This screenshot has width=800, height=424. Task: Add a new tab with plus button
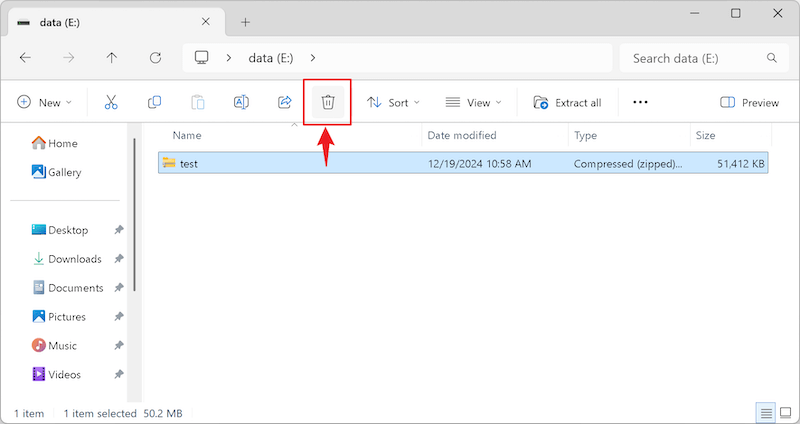point(245,22)
